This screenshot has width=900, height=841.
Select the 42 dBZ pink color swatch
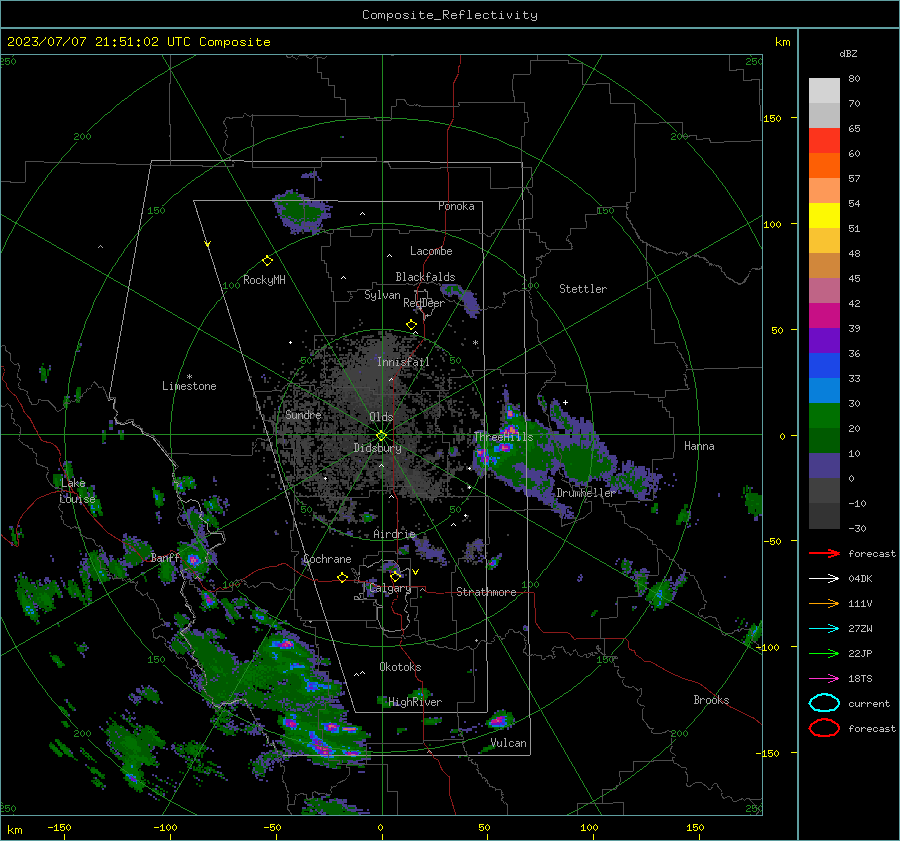point(824,290)
